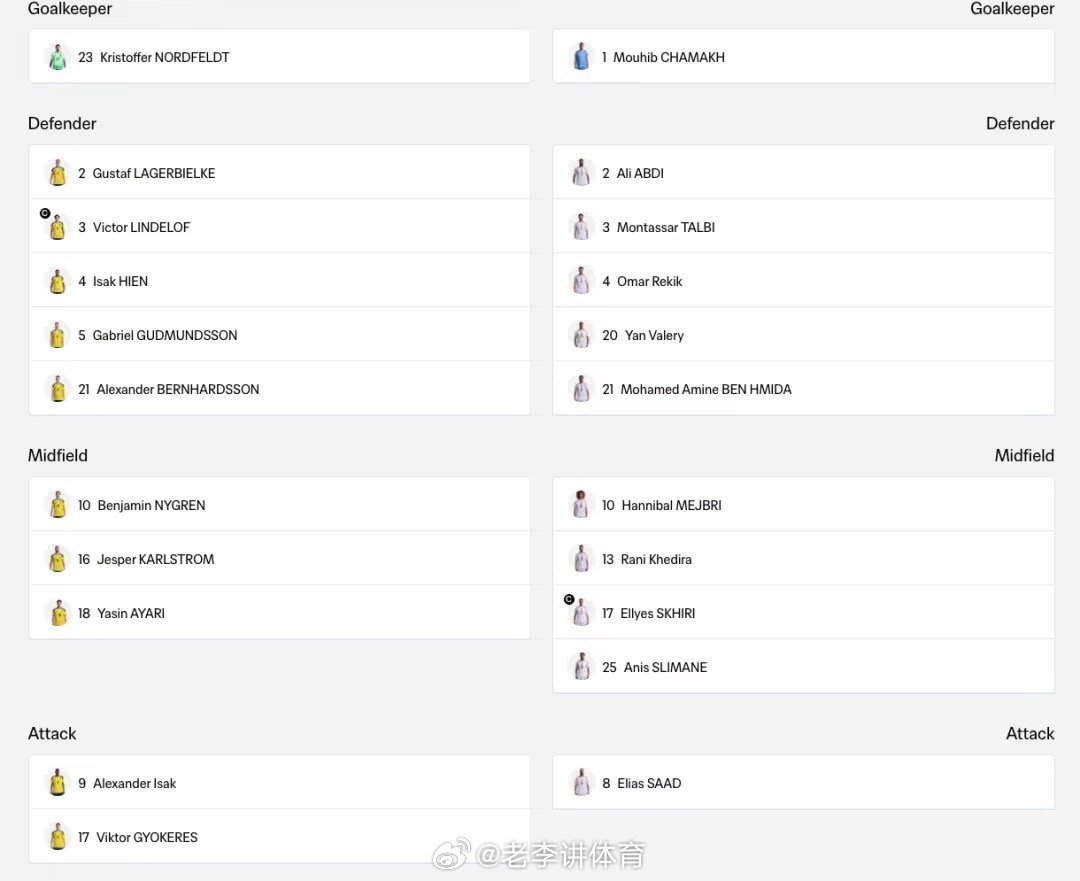
Task: Click number 8 beside Elias SAAD
Action: [606, 783]
